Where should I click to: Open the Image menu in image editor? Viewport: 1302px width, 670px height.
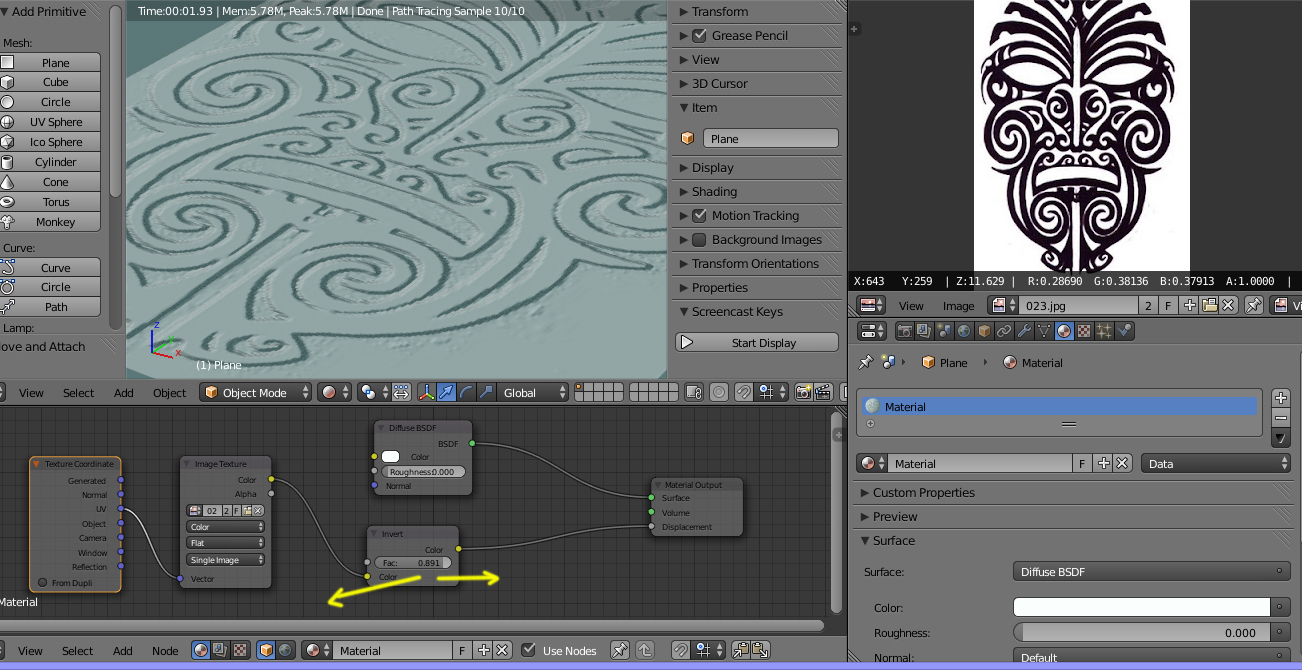(958, 306)
